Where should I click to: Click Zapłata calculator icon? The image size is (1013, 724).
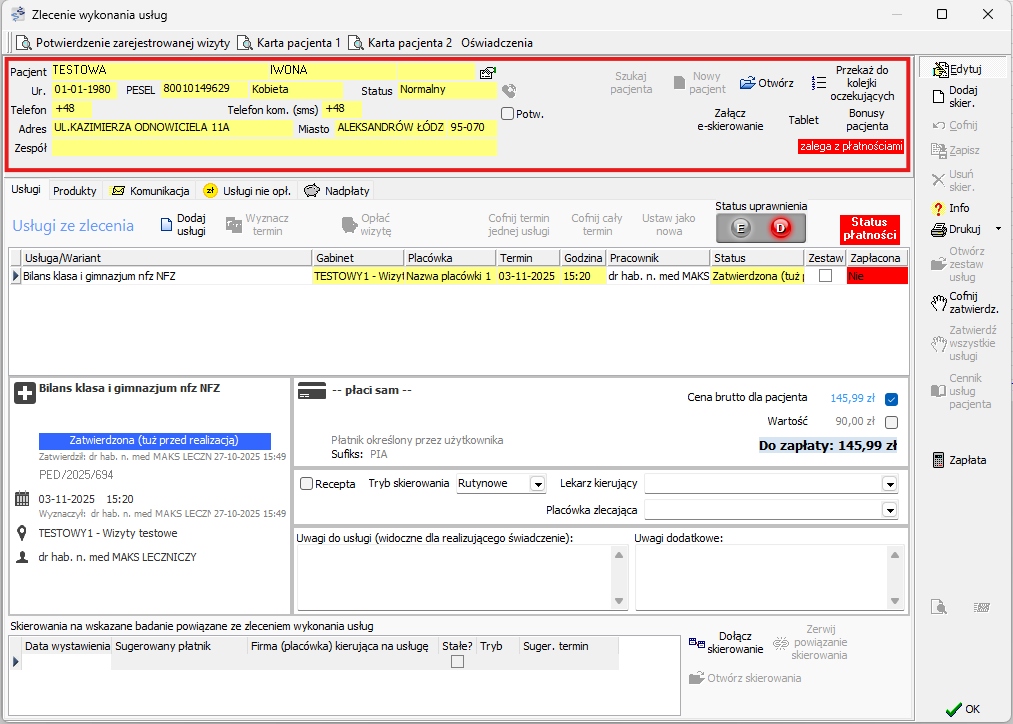coord(938,460)
